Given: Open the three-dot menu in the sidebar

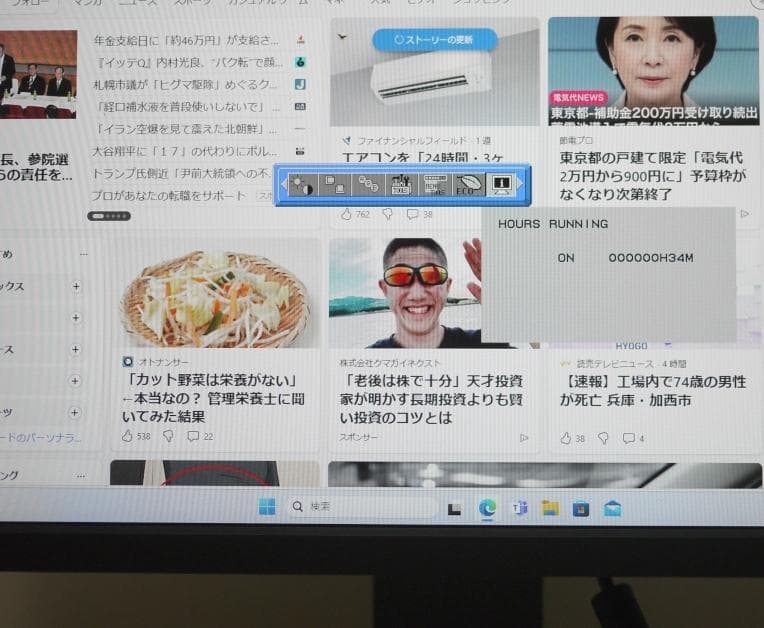Looking at the screenshot, I should [84, 254].
